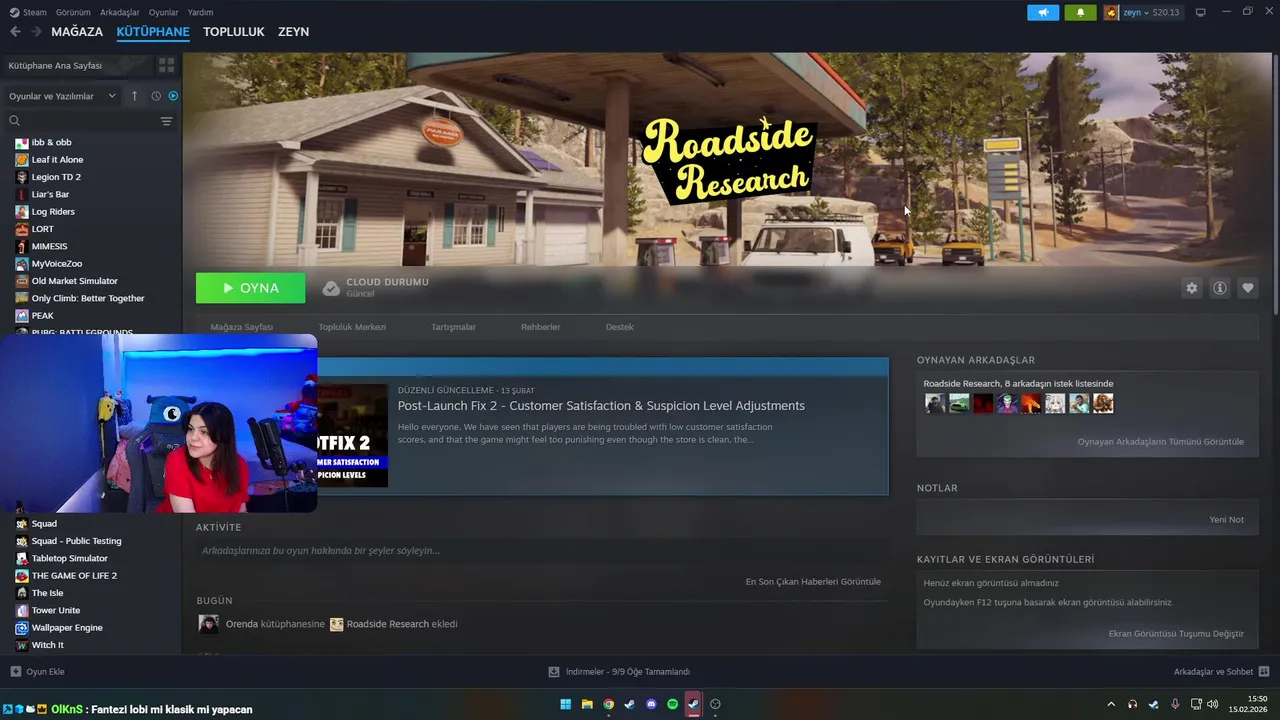1280x720 pixels.
Task: Click Ekran Görüntüsü Tuşunu Değiştir
Action: (1176, 634)
